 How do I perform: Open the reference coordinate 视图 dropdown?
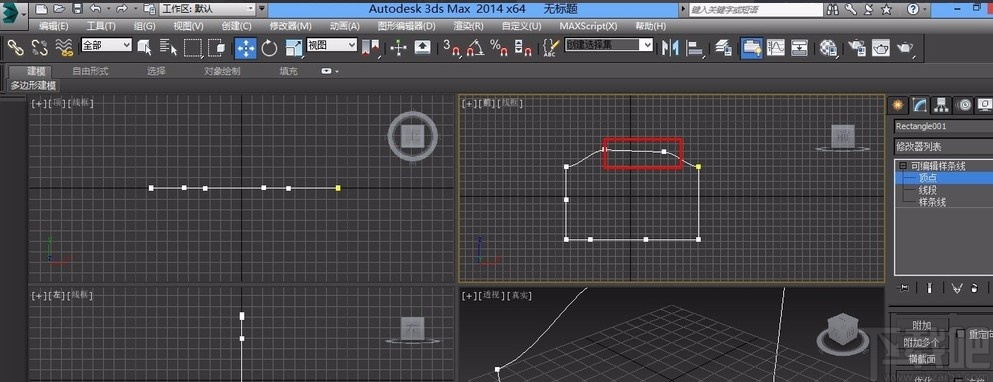pos(332,45)
